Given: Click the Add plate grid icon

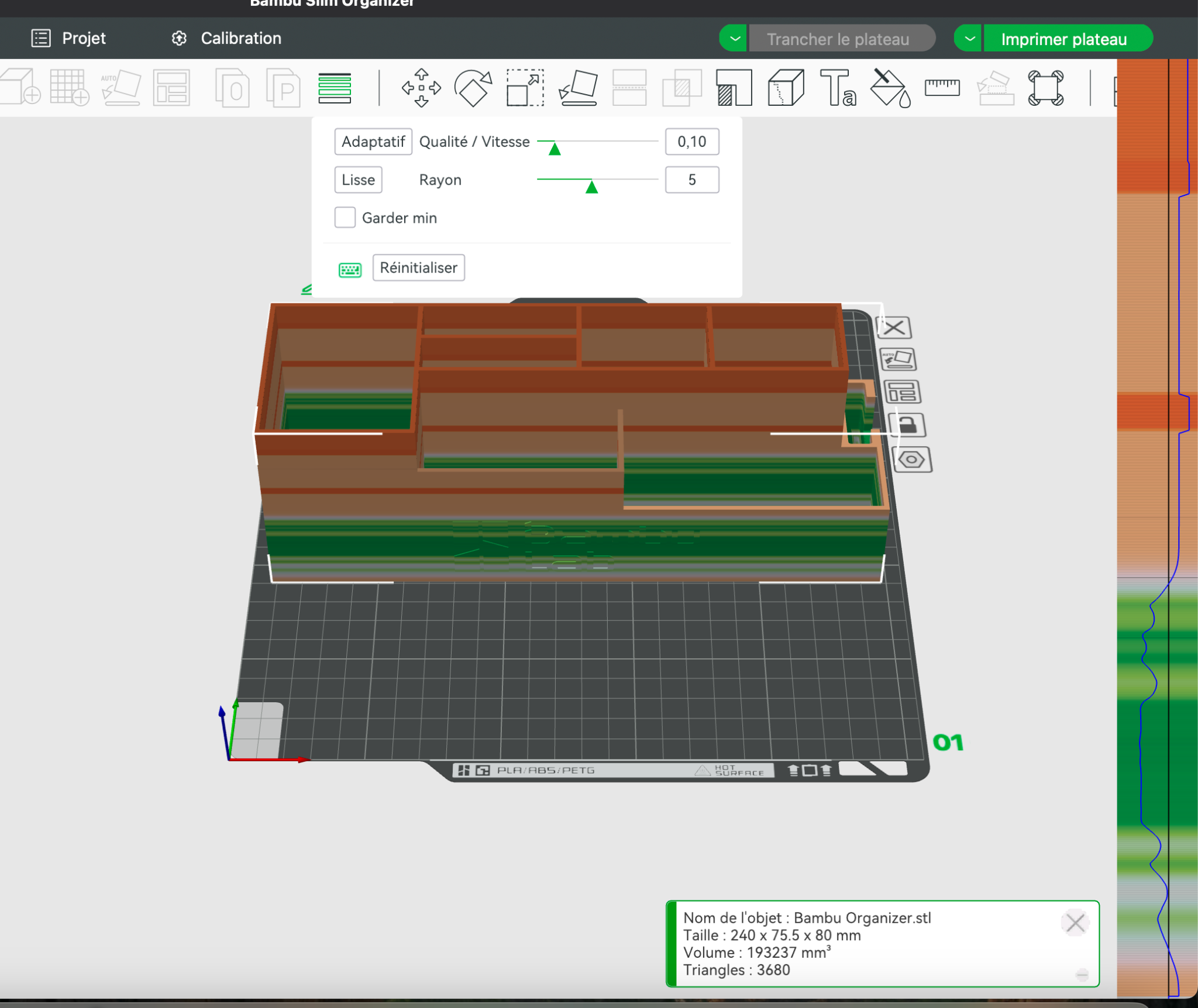Looking at the screenshot, I should click(70, 87).
